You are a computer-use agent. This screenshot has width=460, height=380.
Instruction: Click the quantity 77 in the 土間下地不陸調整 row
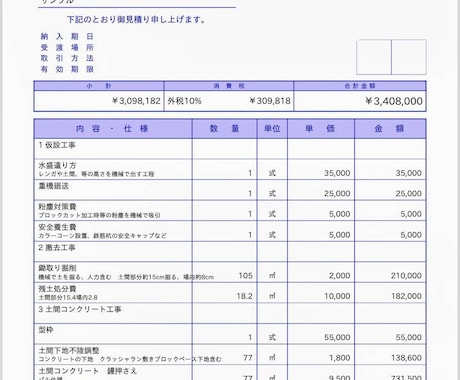[248, 358]
